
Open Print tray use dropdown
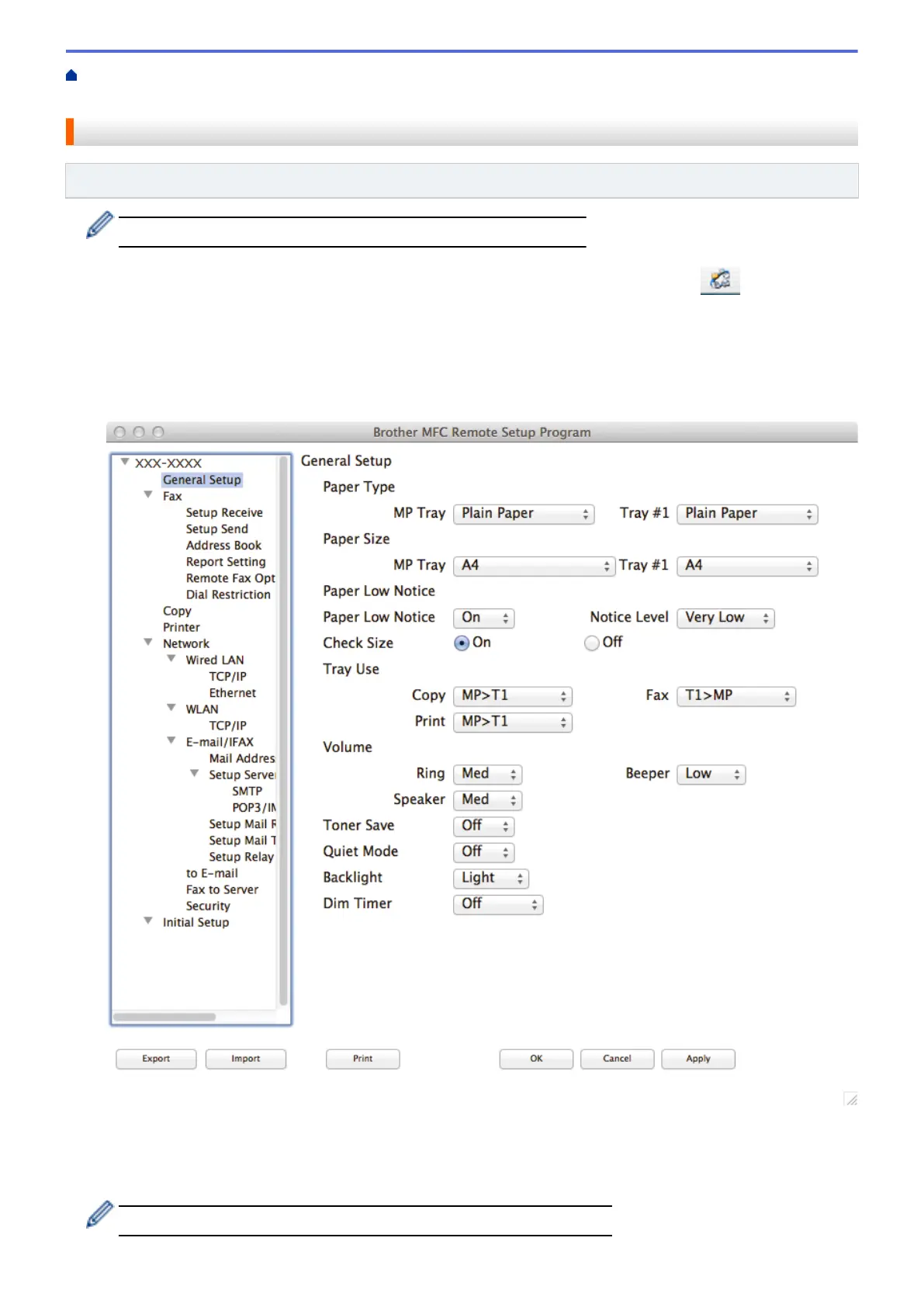(513, 722)
